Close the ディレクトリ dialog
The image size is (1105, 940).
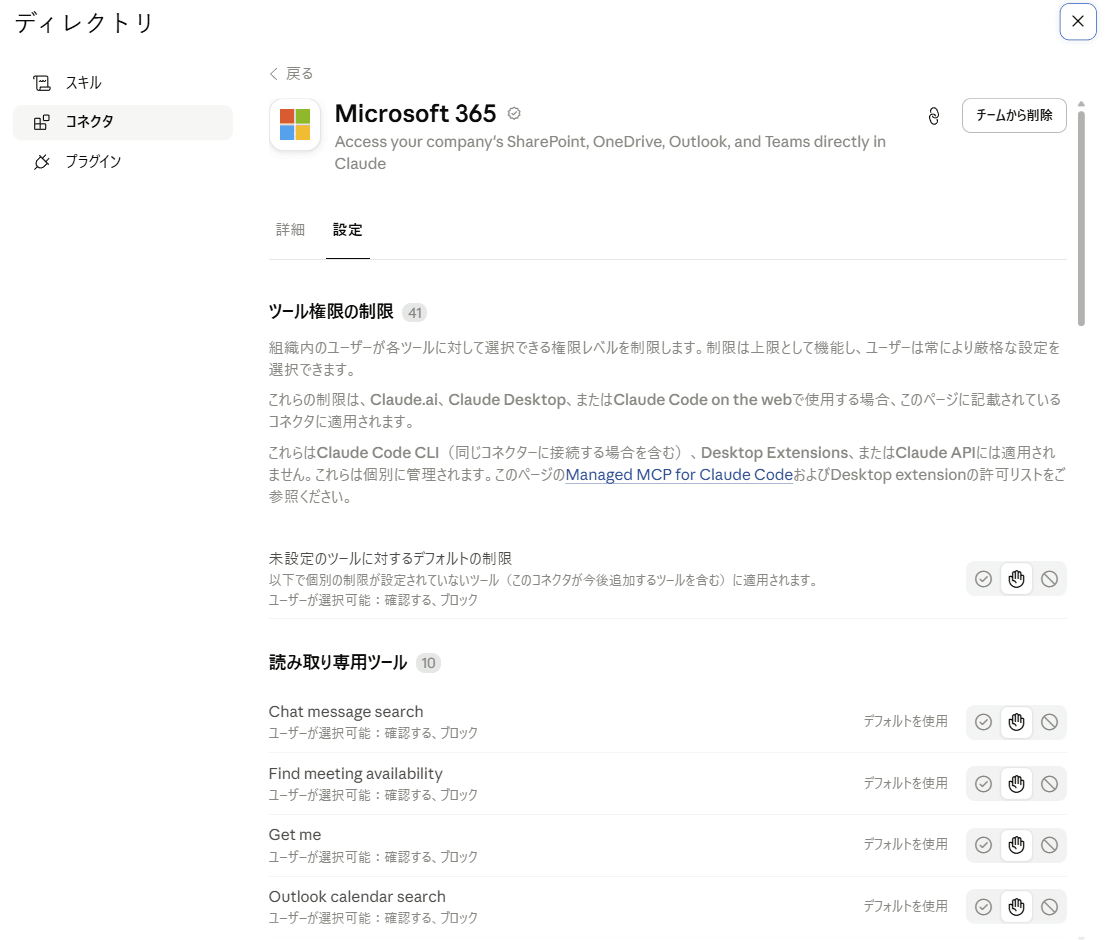1078,22
